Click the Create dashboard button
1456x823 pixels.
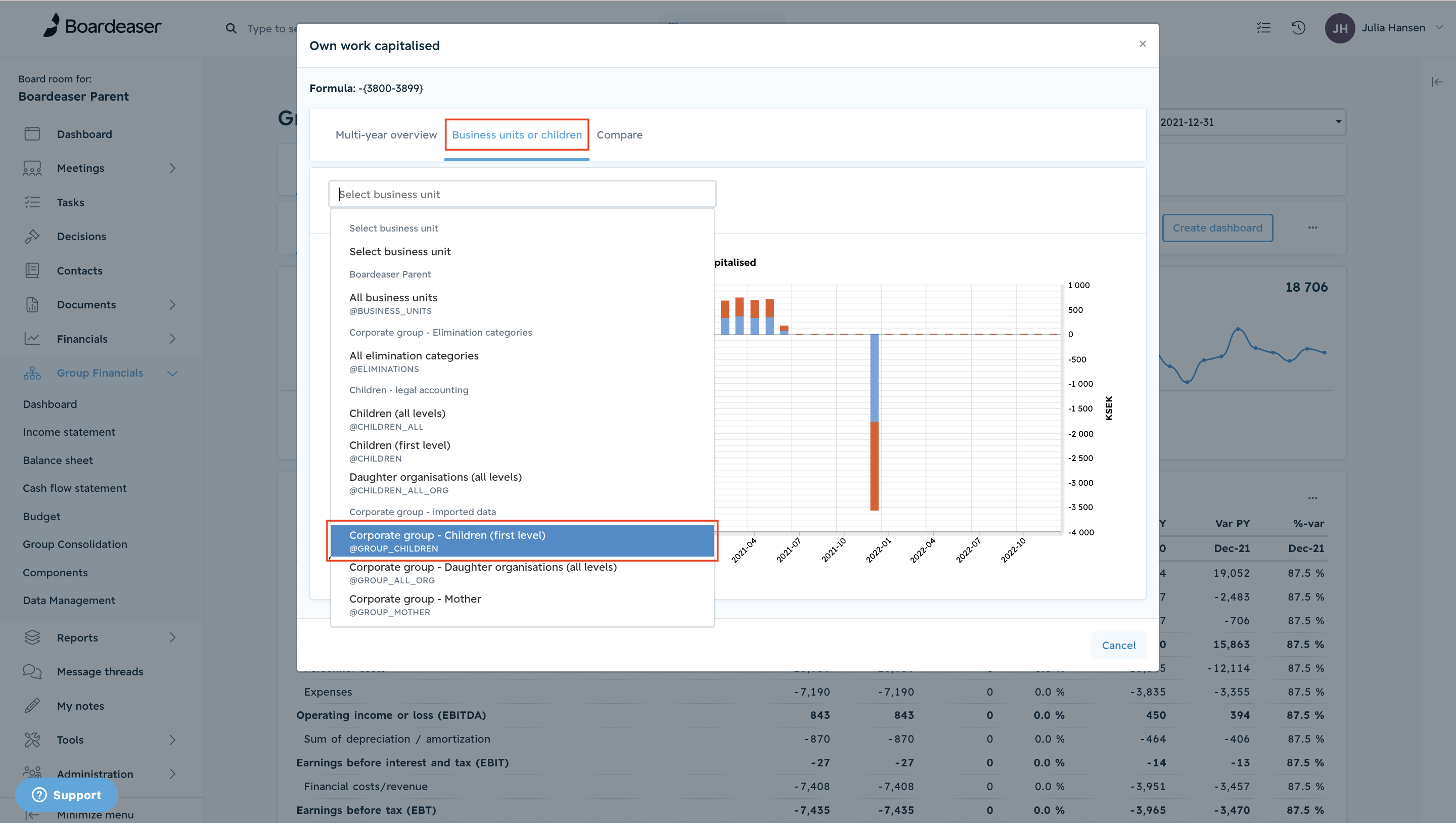pos(1217,228)
